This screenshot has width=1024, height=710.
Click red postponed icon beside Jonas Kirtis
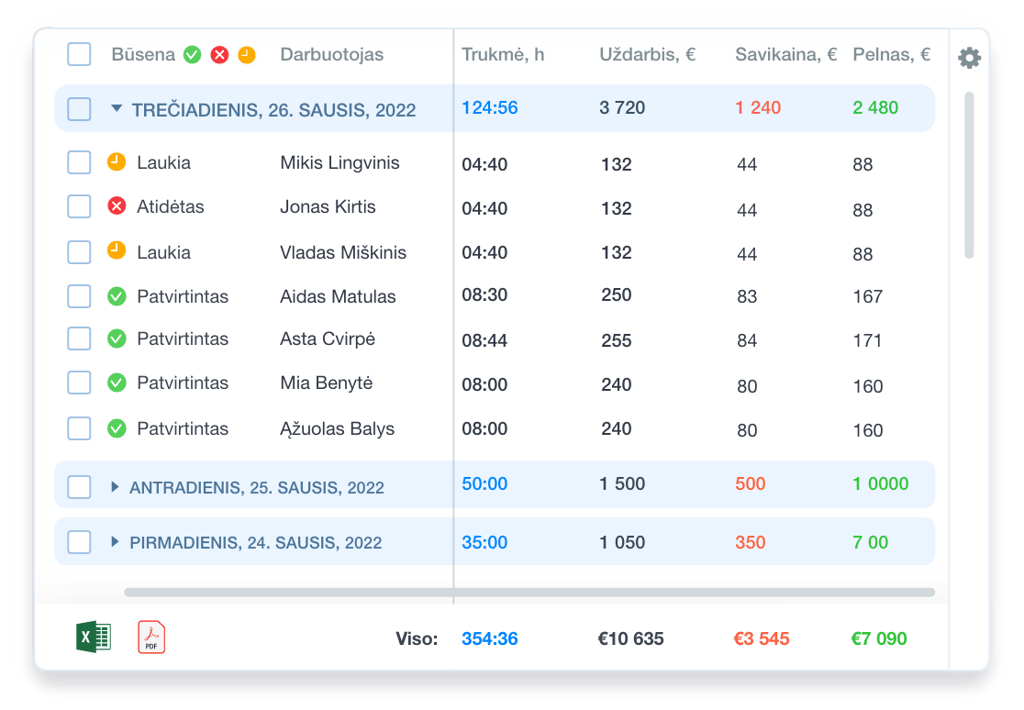pos(117,207)
